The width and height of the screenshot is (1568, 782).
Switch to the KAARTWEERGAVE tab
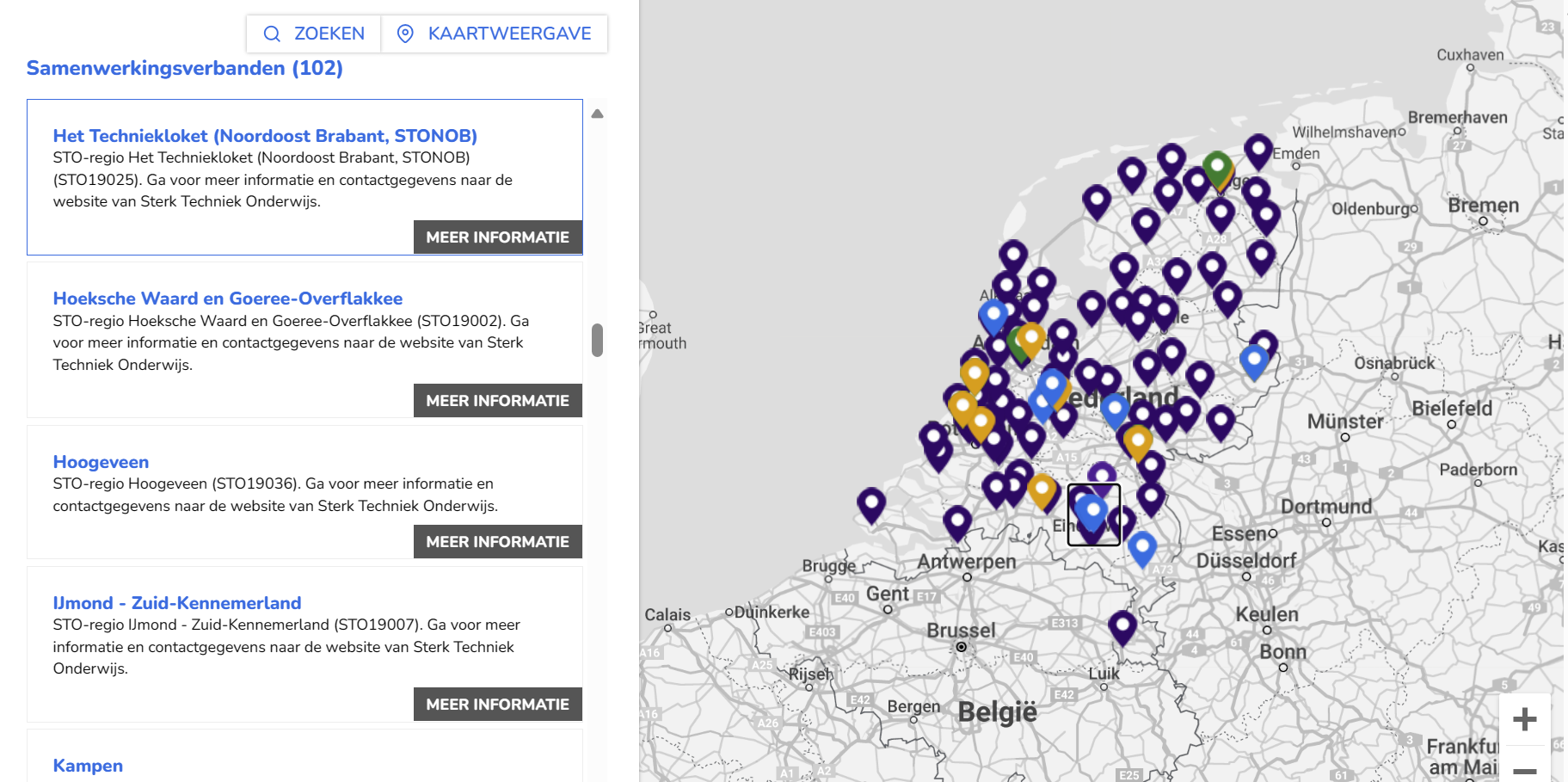pyautogui.click(x=494, y=34)
